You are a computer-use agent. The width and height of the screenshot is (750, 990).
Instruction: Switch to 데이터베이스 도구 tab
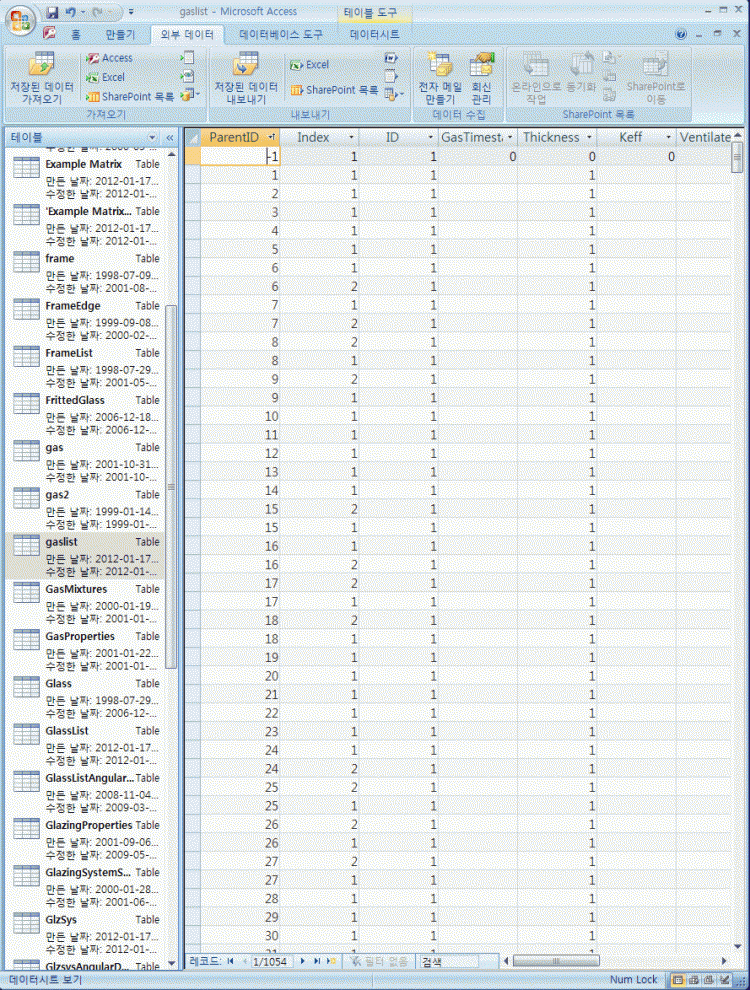pyautogui.click(x=280, y=34)
